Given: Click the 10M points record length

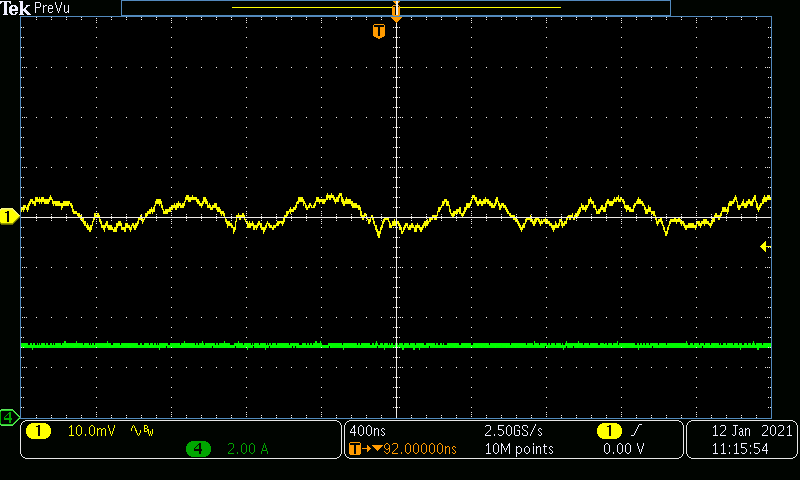Looking at the screenshot, I should click(x=518, y=449).
